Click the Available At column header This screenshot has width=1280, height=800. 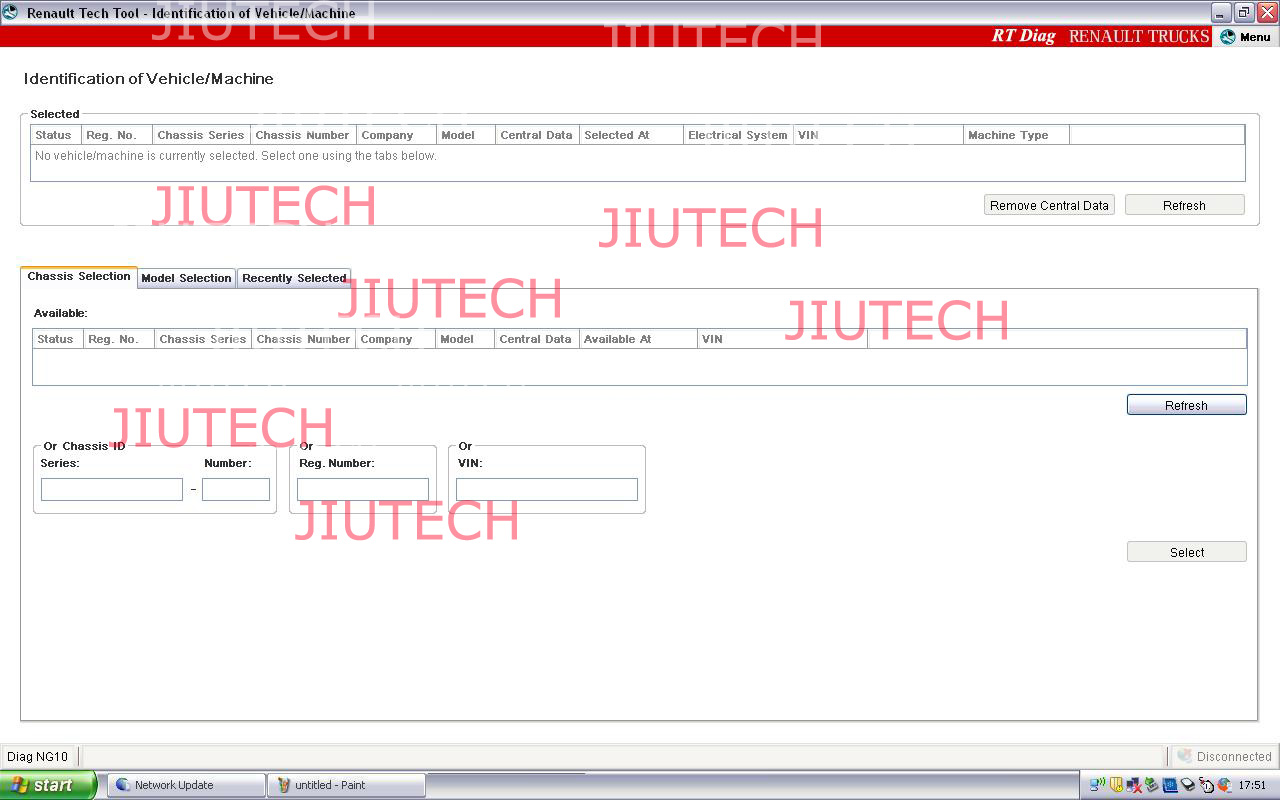pos(638,339)
